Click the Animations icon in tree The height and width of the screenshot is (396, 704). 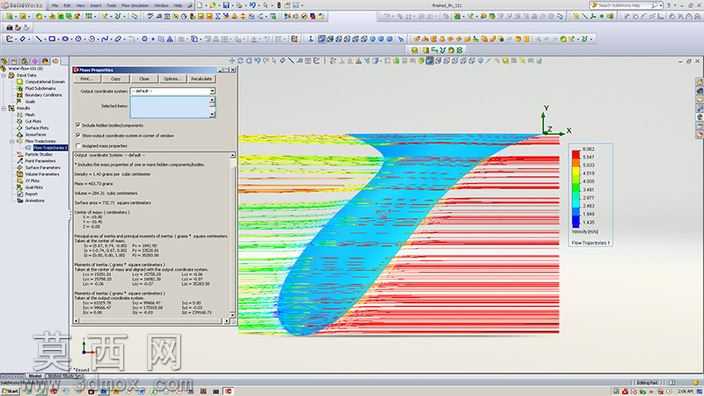[x=20, y=201]
